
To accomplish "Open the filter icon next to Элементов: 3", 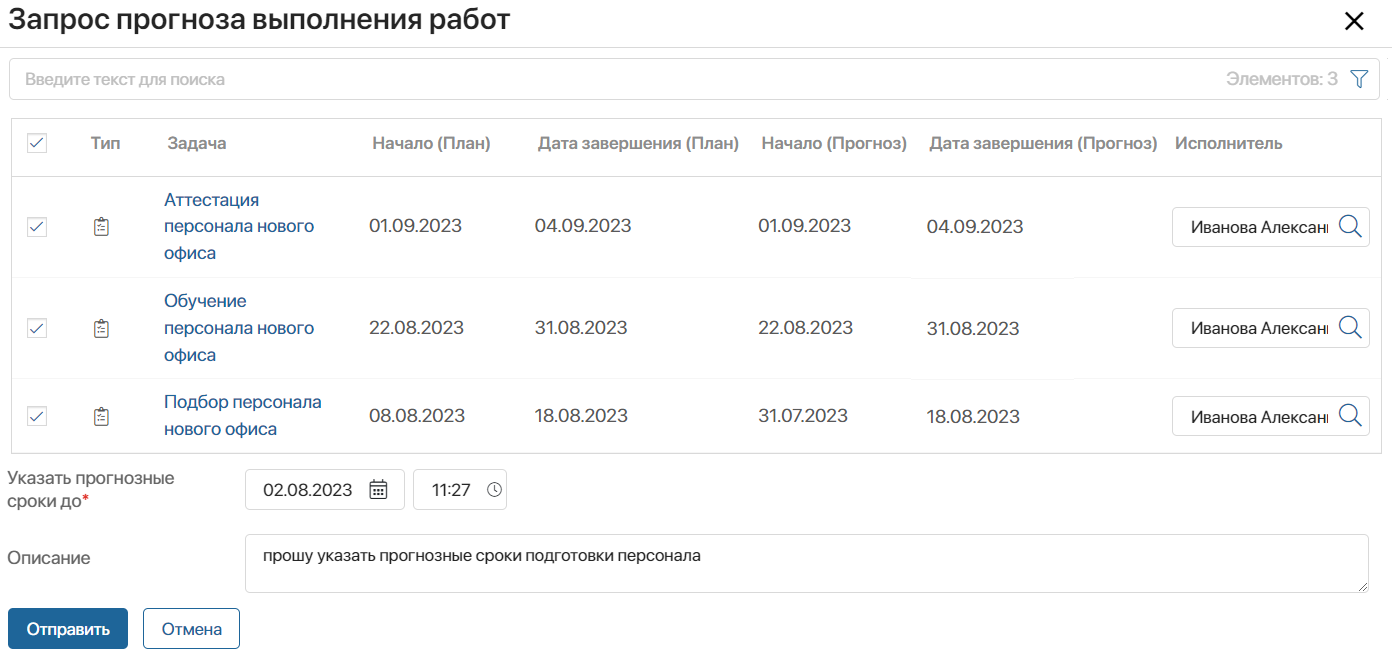I will tap(1358, 79).
